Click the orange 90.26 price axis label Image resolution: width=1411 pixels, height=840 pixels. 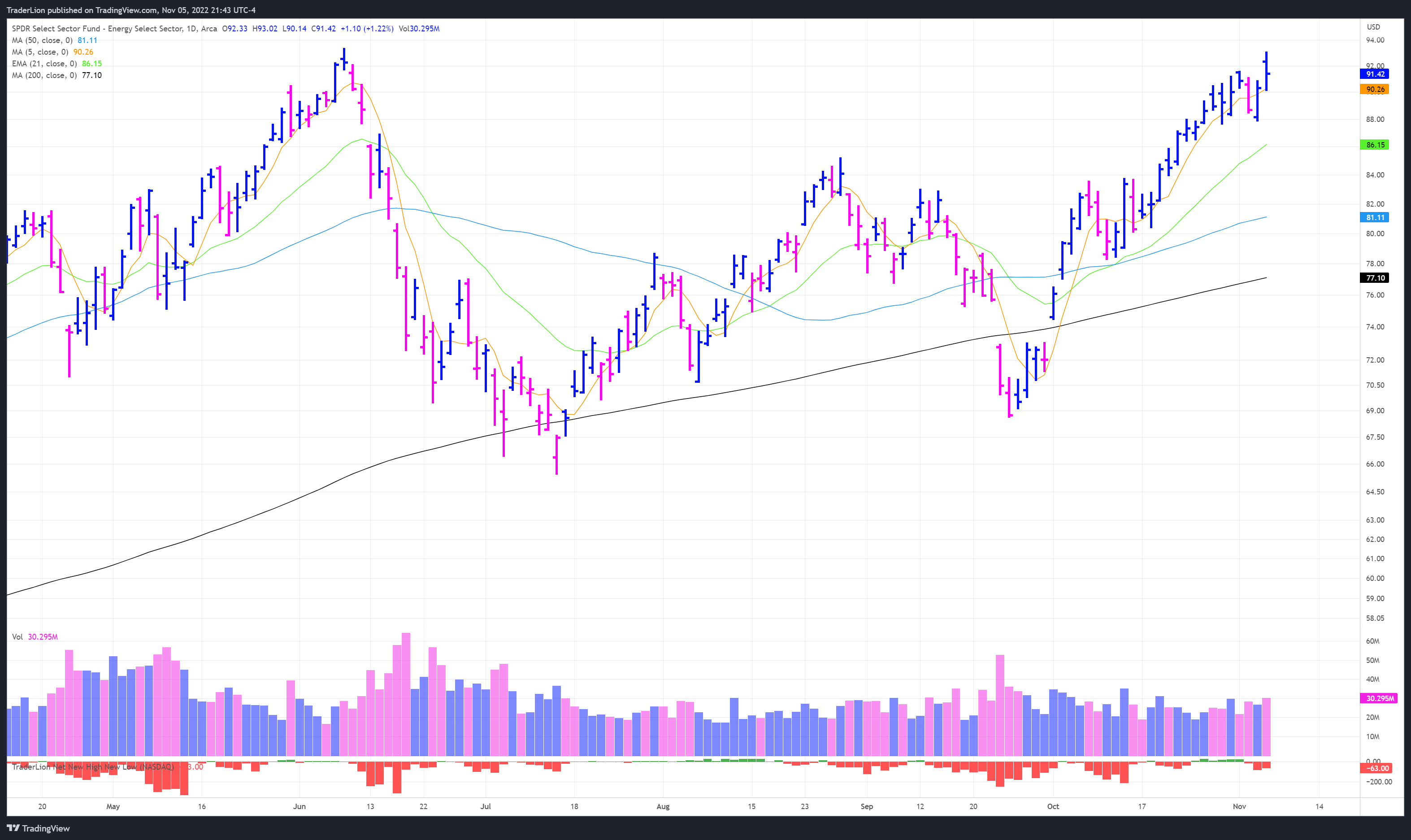pos(1374,90)
